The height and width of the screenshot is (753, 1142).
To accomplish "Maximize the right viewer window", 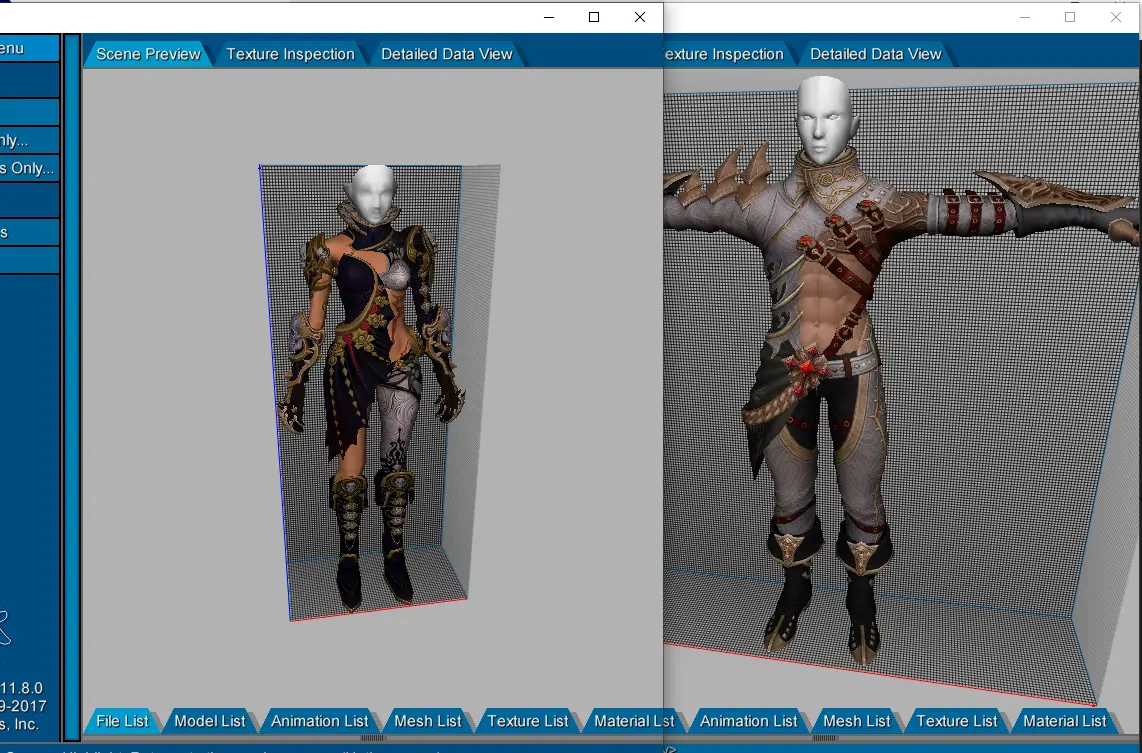I will [1070, 17].
